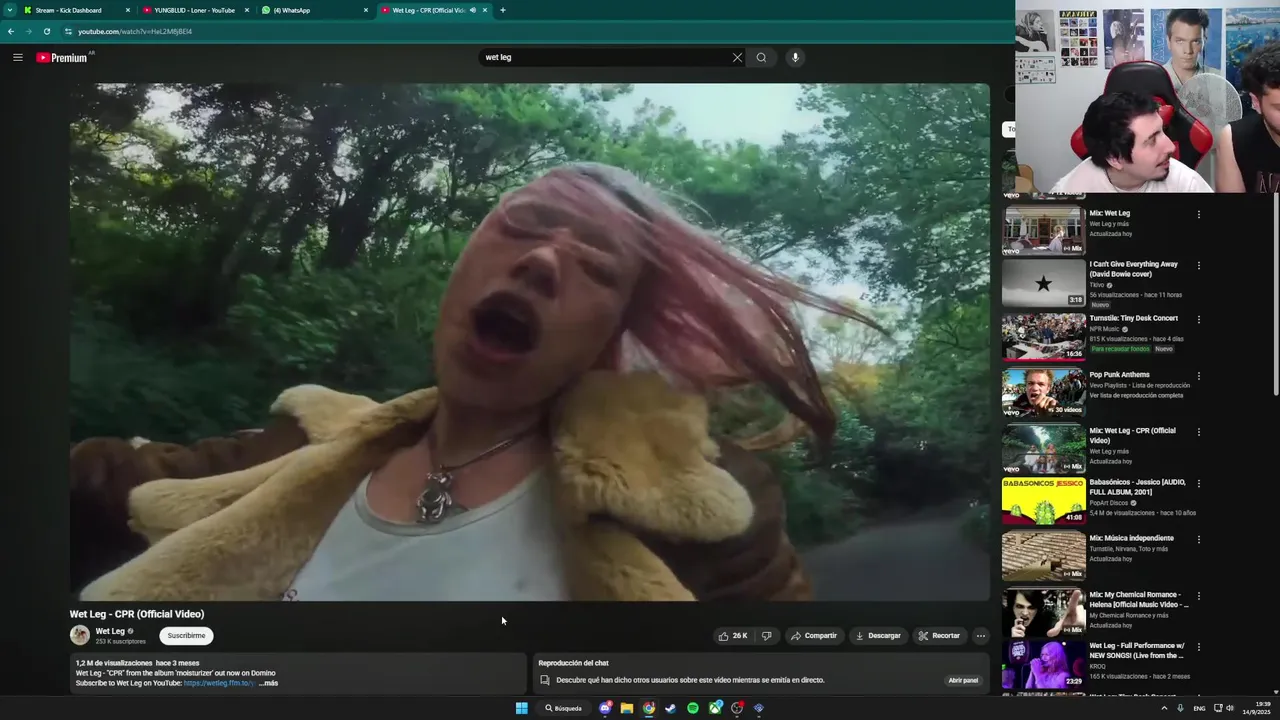Open options for 'Pop Punk Anthems' suggestion
Viewport: 1280px width, 720px height.
click(1198, 376)
